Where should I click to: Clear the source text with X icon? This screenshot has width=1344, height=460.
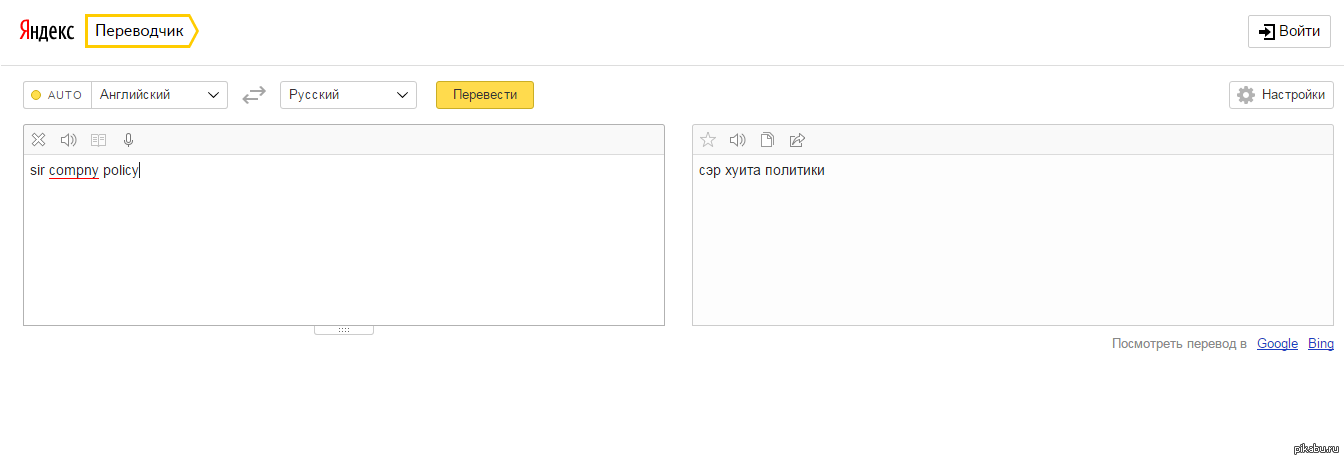coord(38,140)
